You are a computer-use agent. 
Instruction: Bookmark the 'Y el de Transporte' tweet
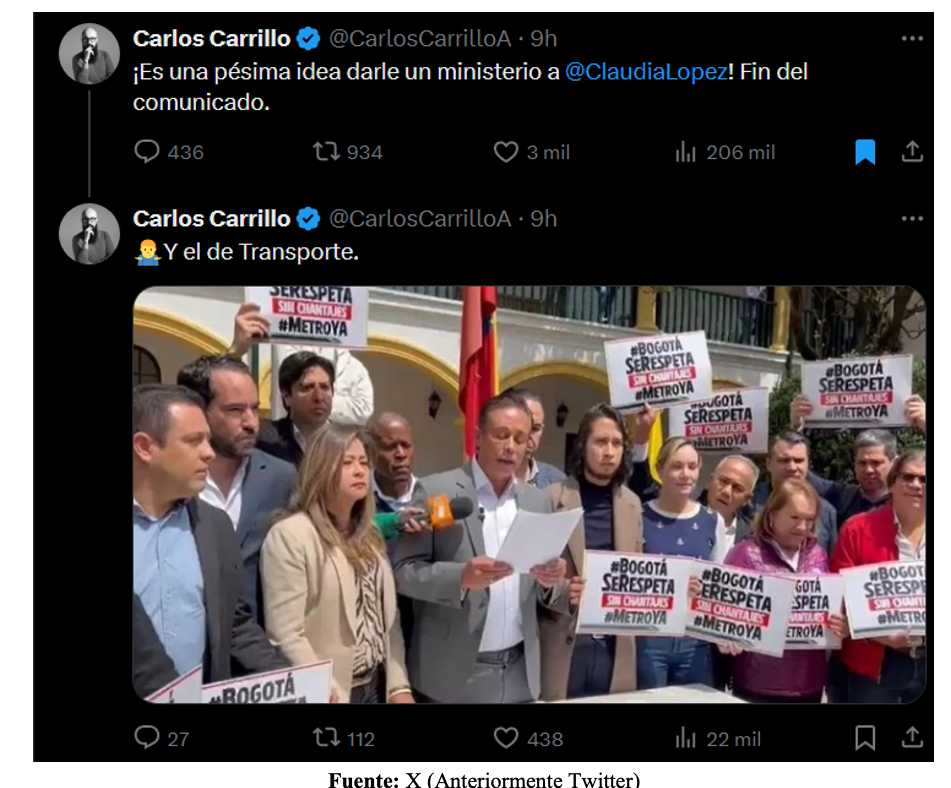click(865, 738)
